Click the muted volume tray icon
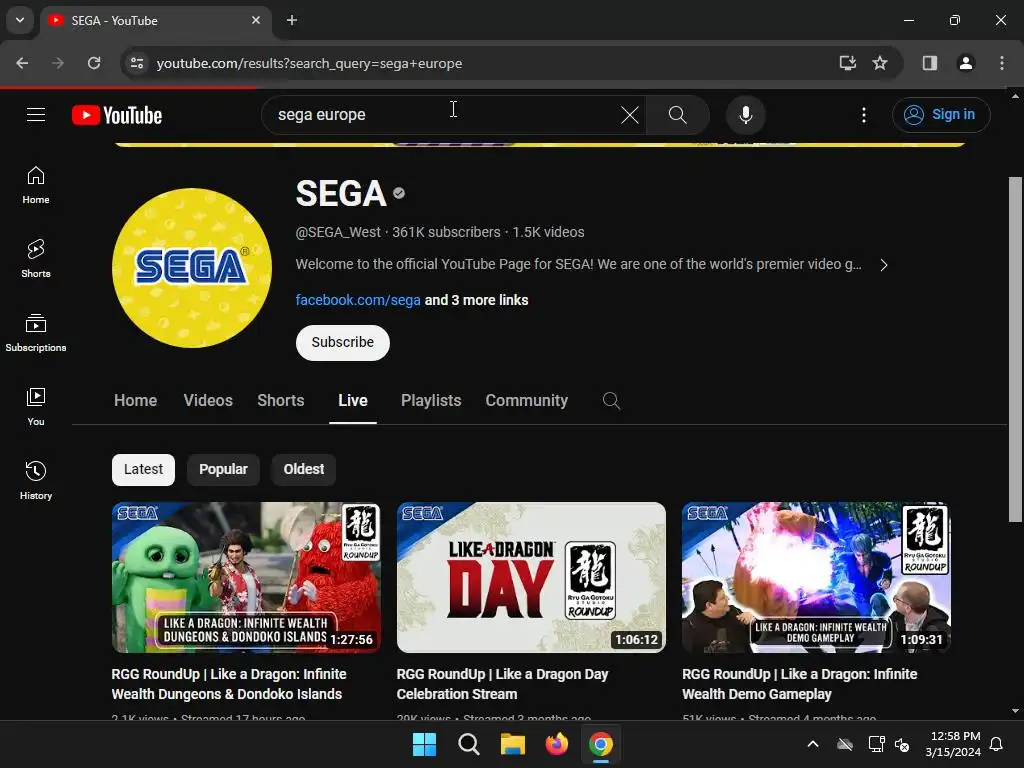The width and height of the screenshot is (1024, 768). pos(902,744)
